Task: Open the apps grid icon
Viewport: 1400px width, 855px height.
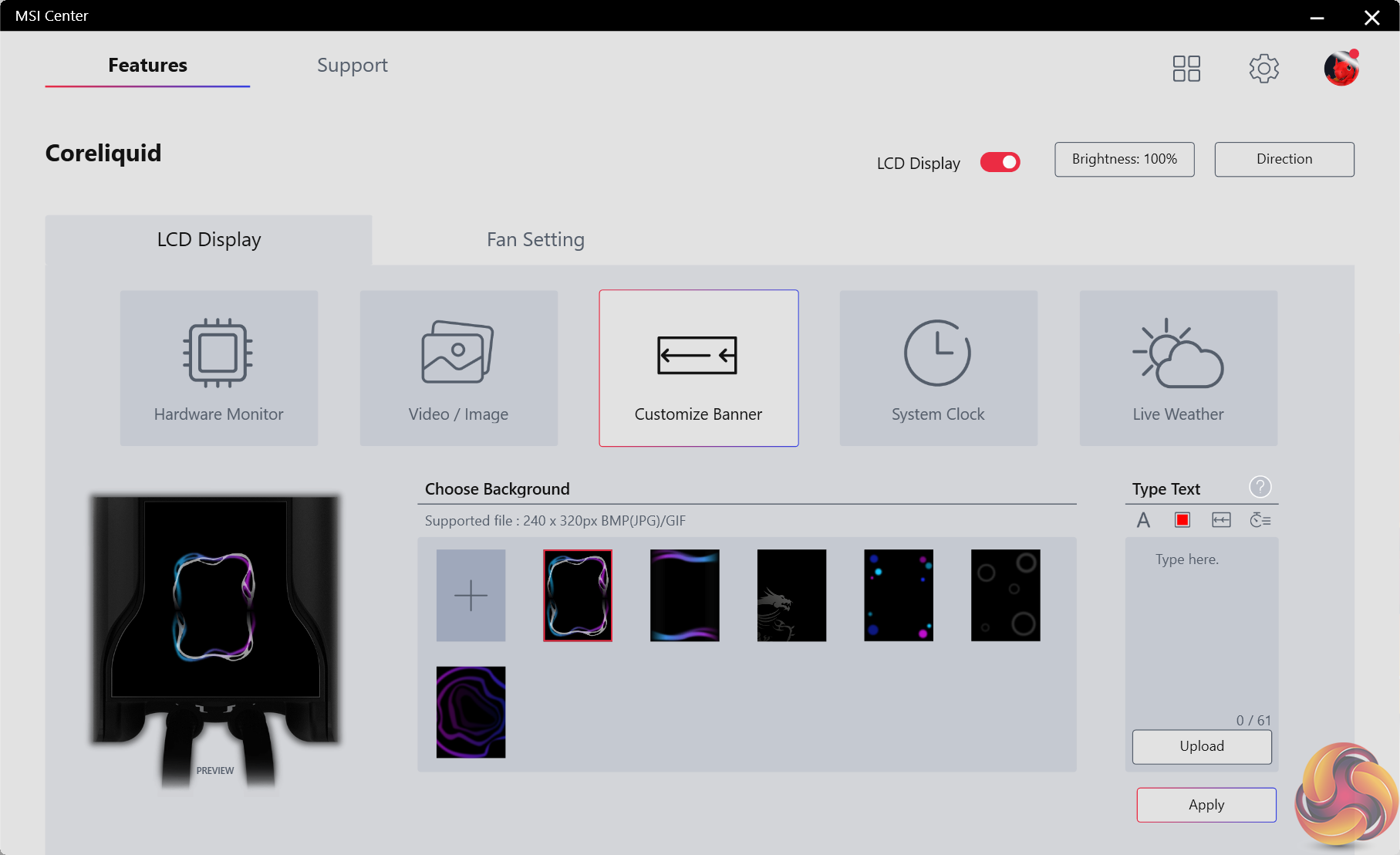Action: (1186, 69)
